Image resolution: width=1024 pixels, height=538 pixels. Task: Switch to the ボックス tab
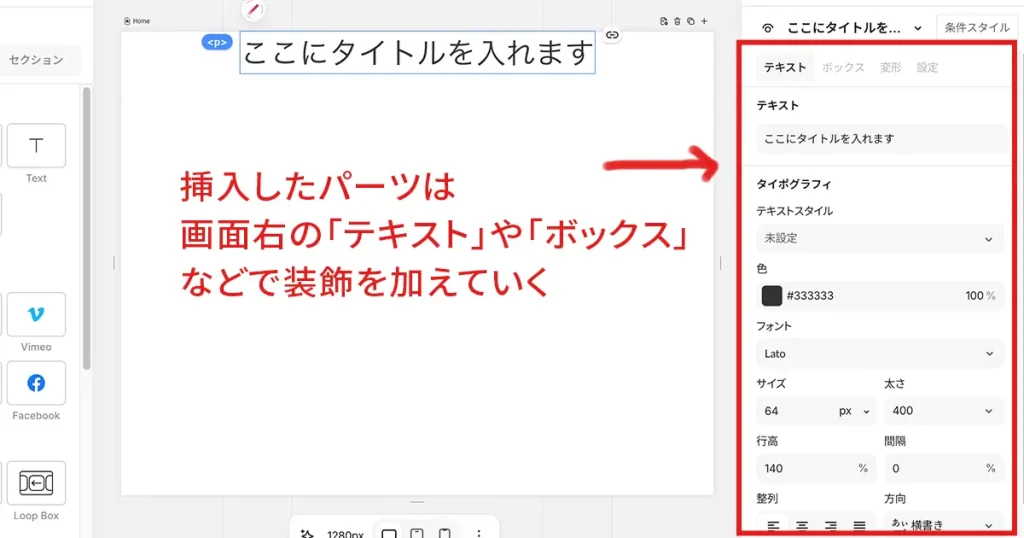point(843,67)
